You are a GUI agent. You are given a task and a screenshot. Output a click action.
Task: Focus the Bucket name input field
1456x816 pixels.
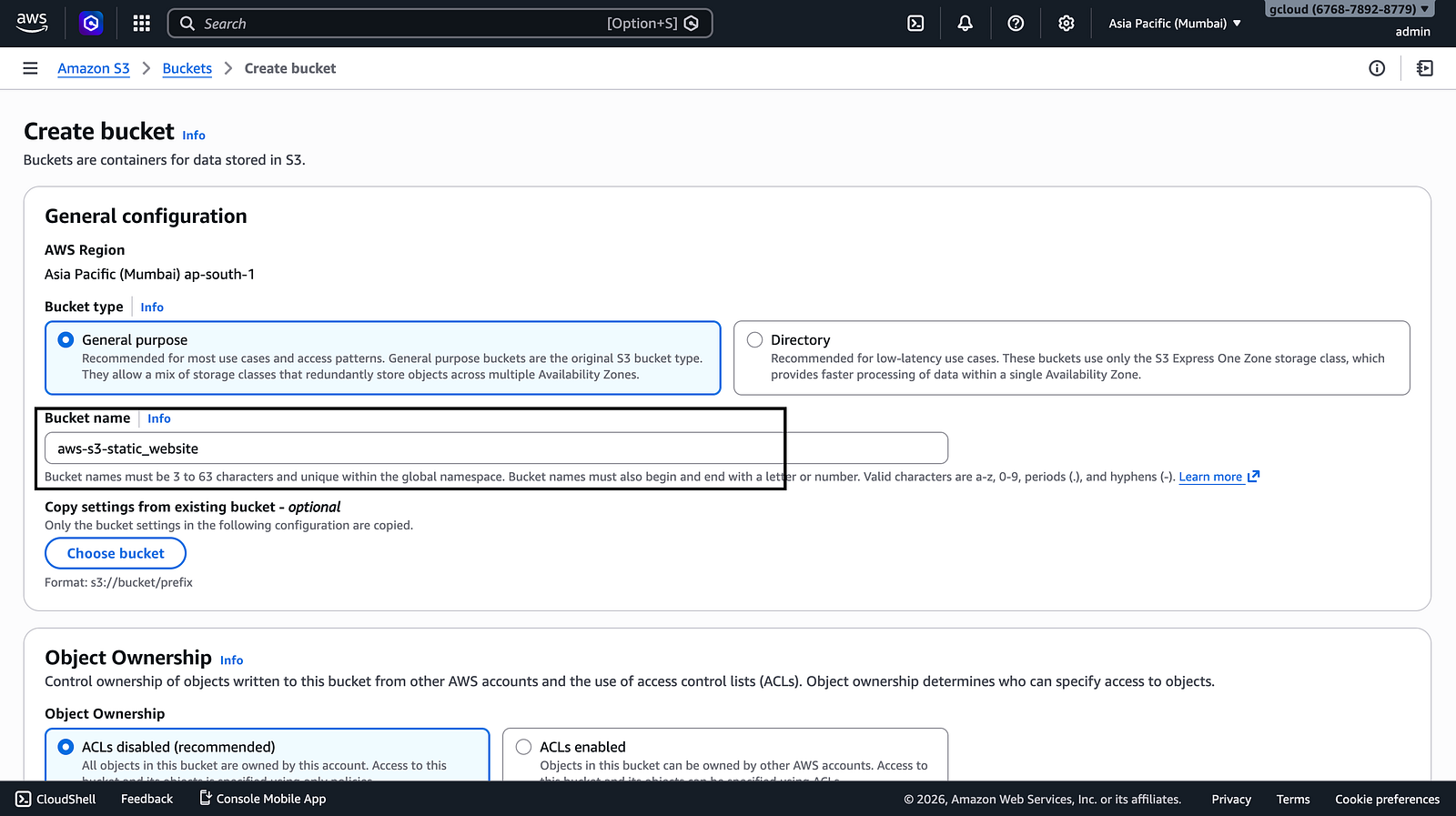(x=496, y=448)
